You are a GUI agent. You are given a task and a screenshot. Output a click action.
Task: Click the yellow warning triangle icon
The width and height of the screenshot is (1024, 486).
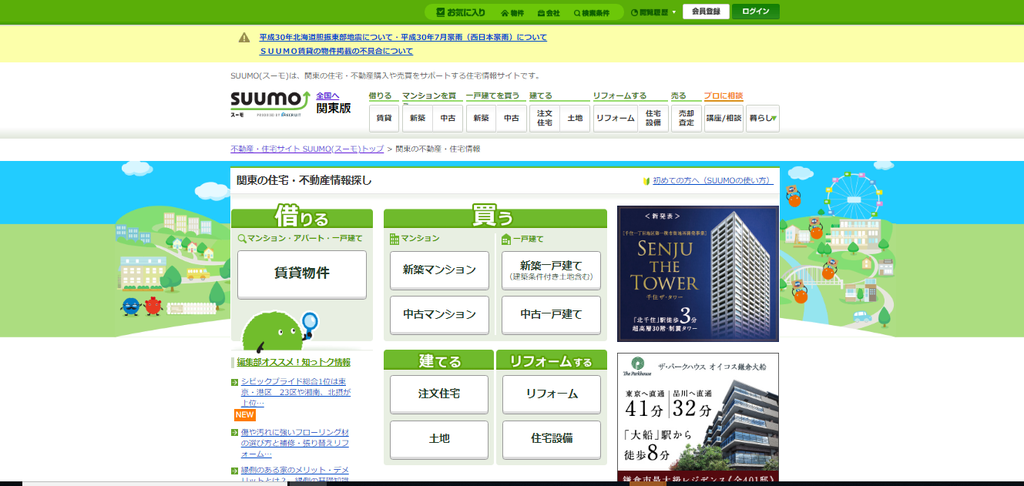click(244, 37)
